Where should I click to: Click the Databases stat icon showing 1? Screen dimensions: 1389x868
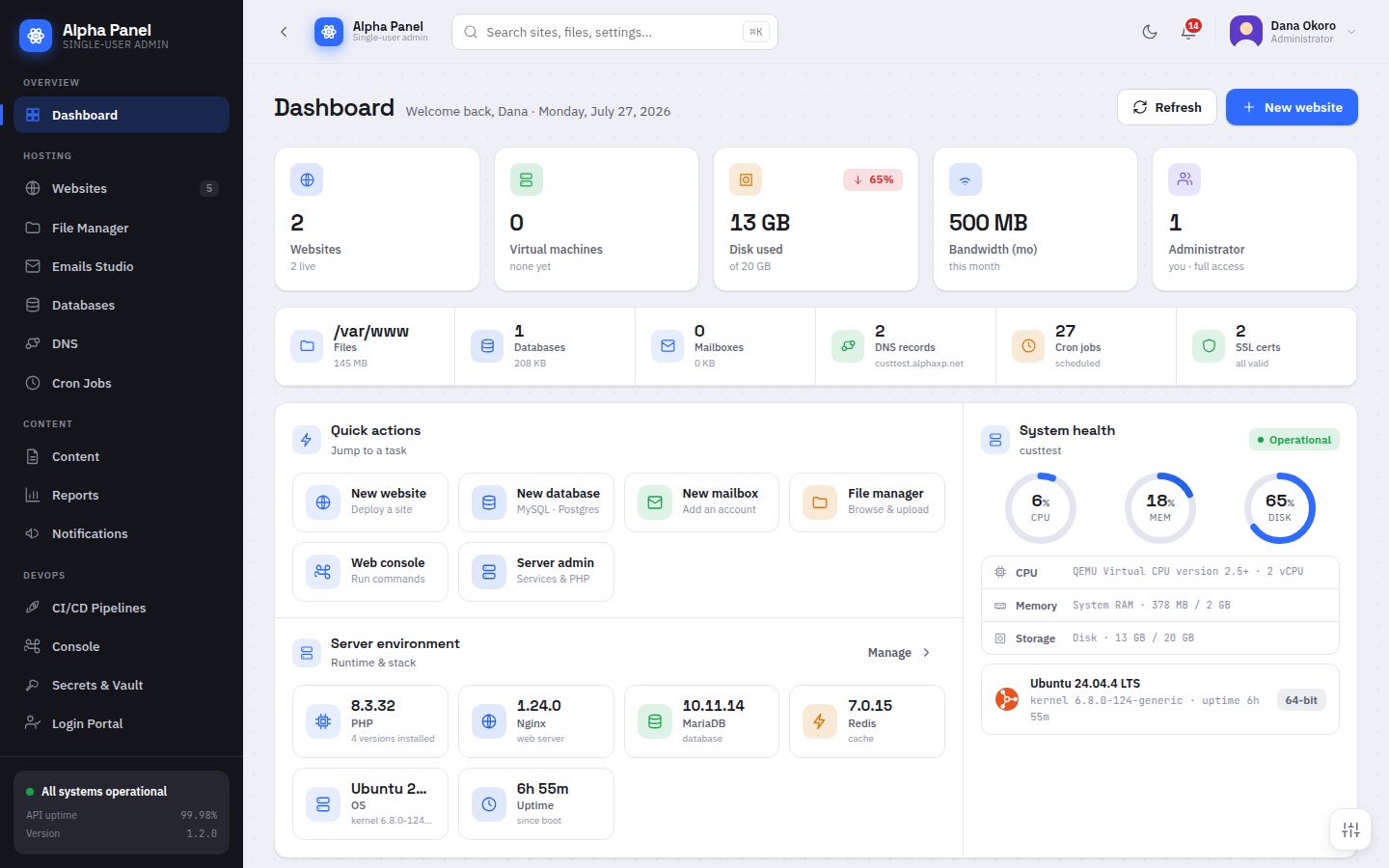pyautogui.click(x=487, y=346)
